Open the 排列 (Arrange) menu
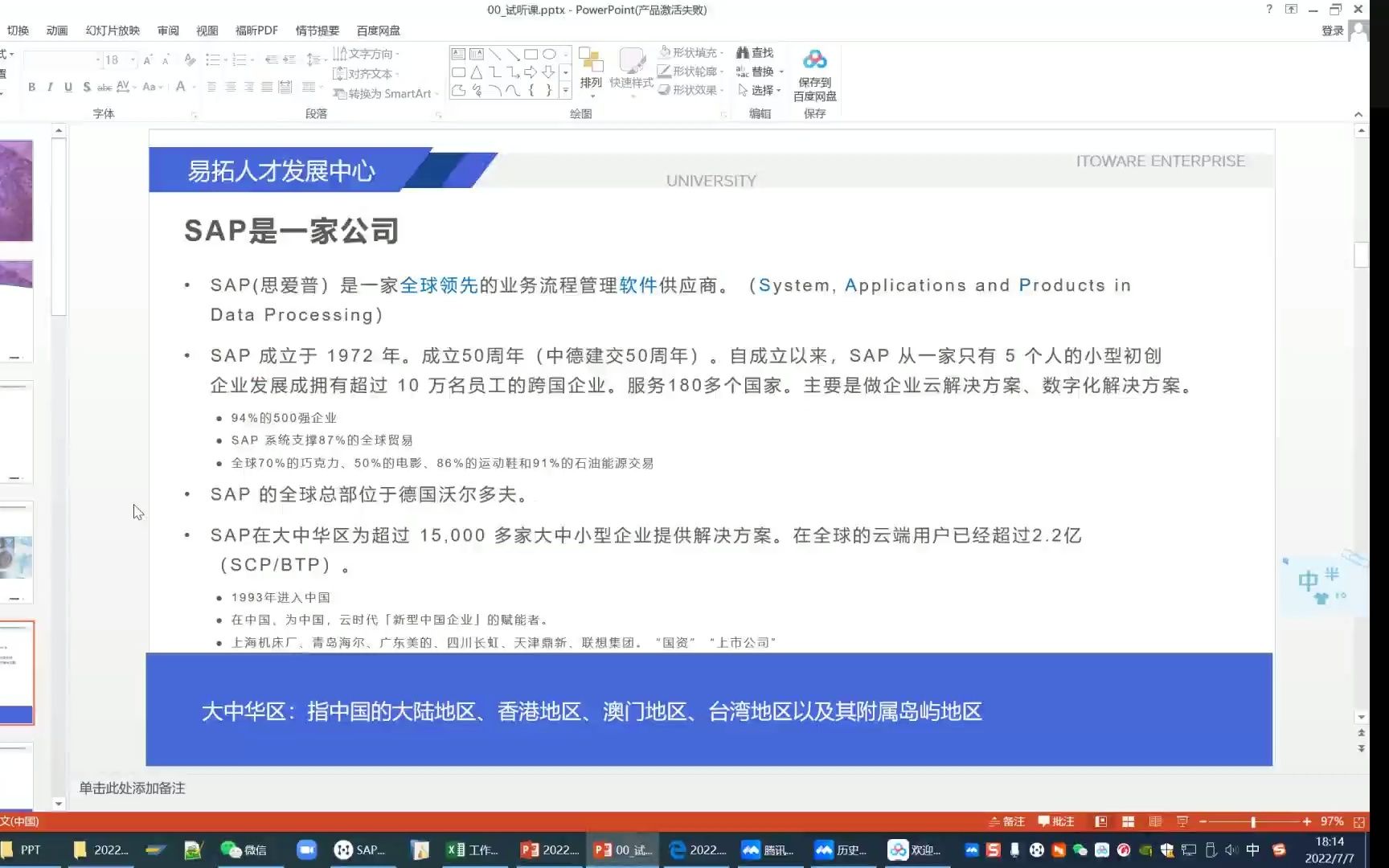The width and height of the screenshot is (1389, 868). point(592,72)
